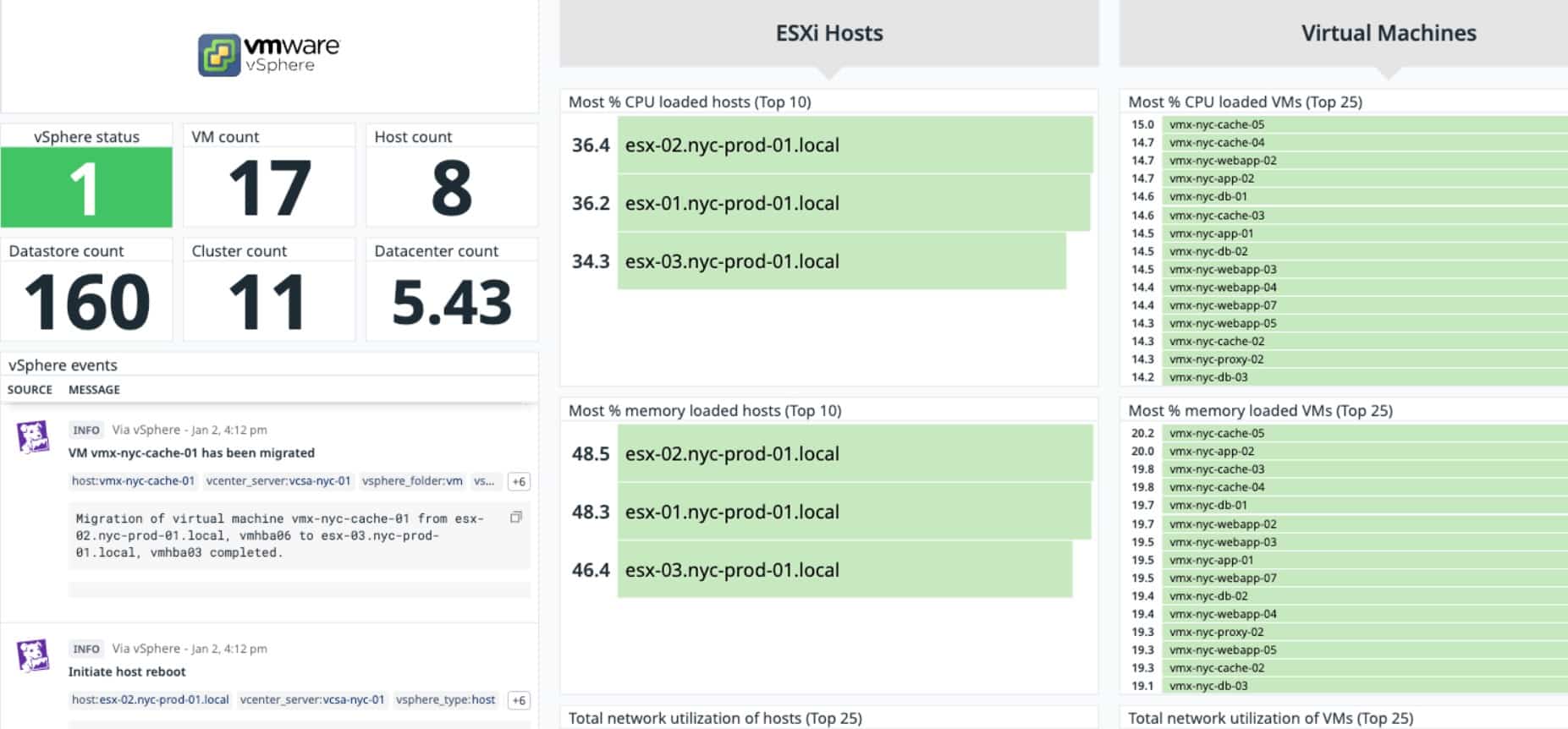The width and height of the screenshot is (1568, 729).
Task: Click vmx-nyc-cache-05 in CPU loaded VMs
Action: tap(1364, 124)
